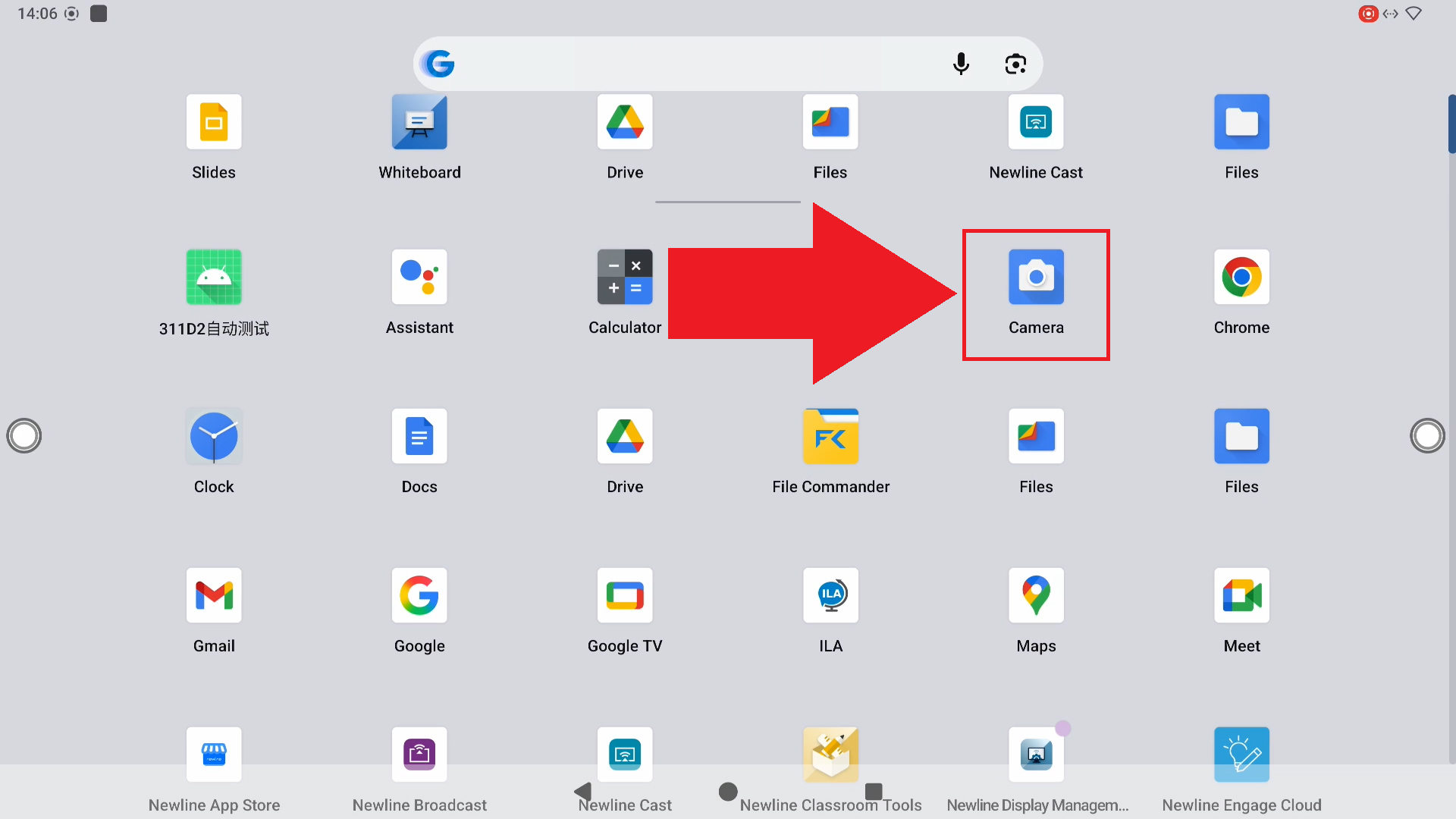The height and width of the screenshot is (819, 1456).
Task: Start voice search with microphone icon
Action: (x=961, y=64)
